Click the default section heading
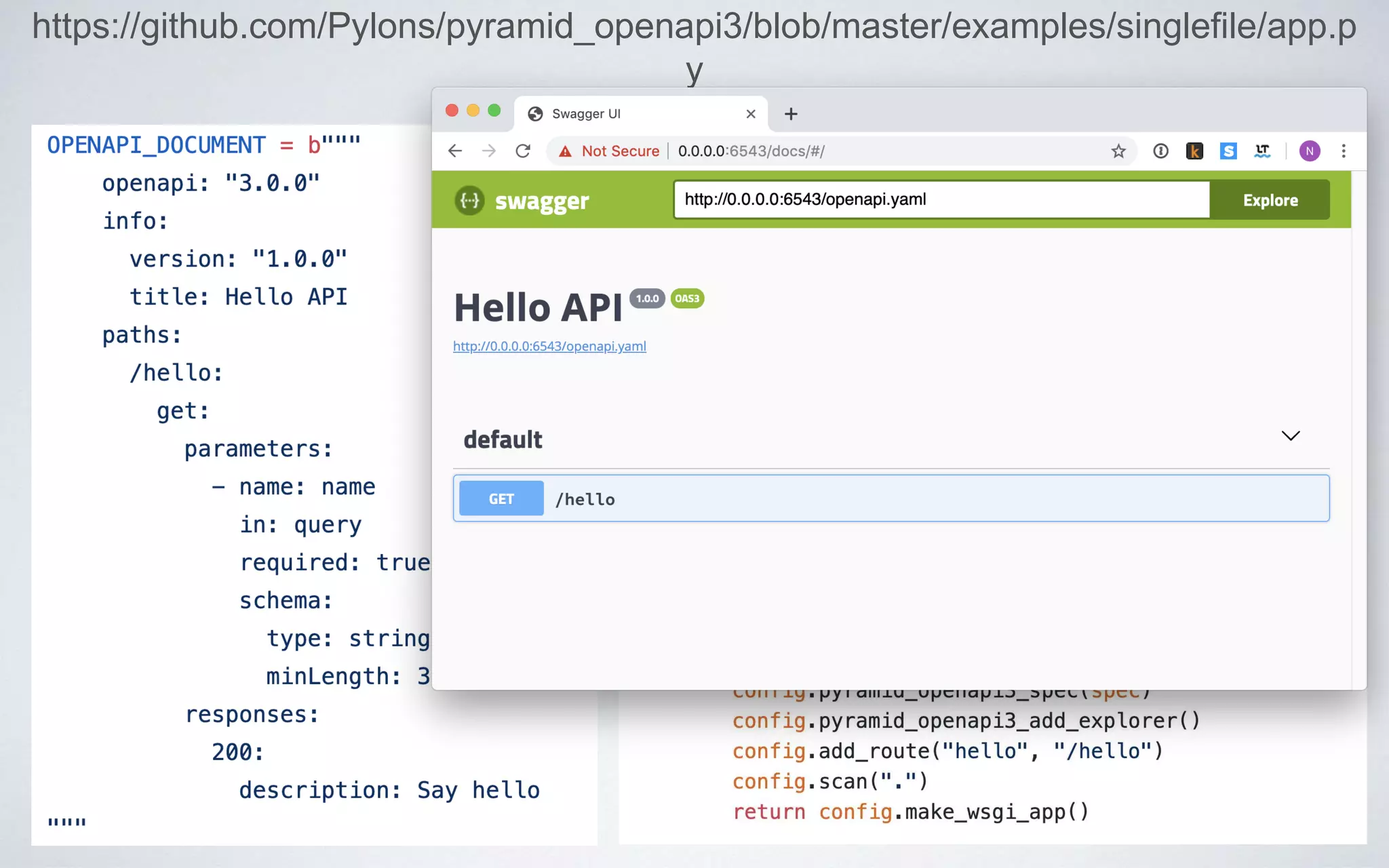Viewport: 1389px width, 868px height. pos(503,439)
